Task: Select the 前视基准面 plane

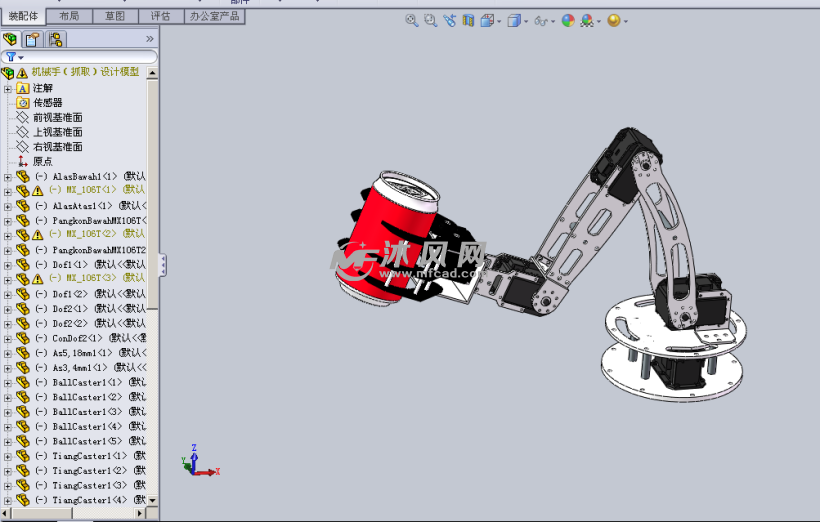Action: click(x=58, y=117)
